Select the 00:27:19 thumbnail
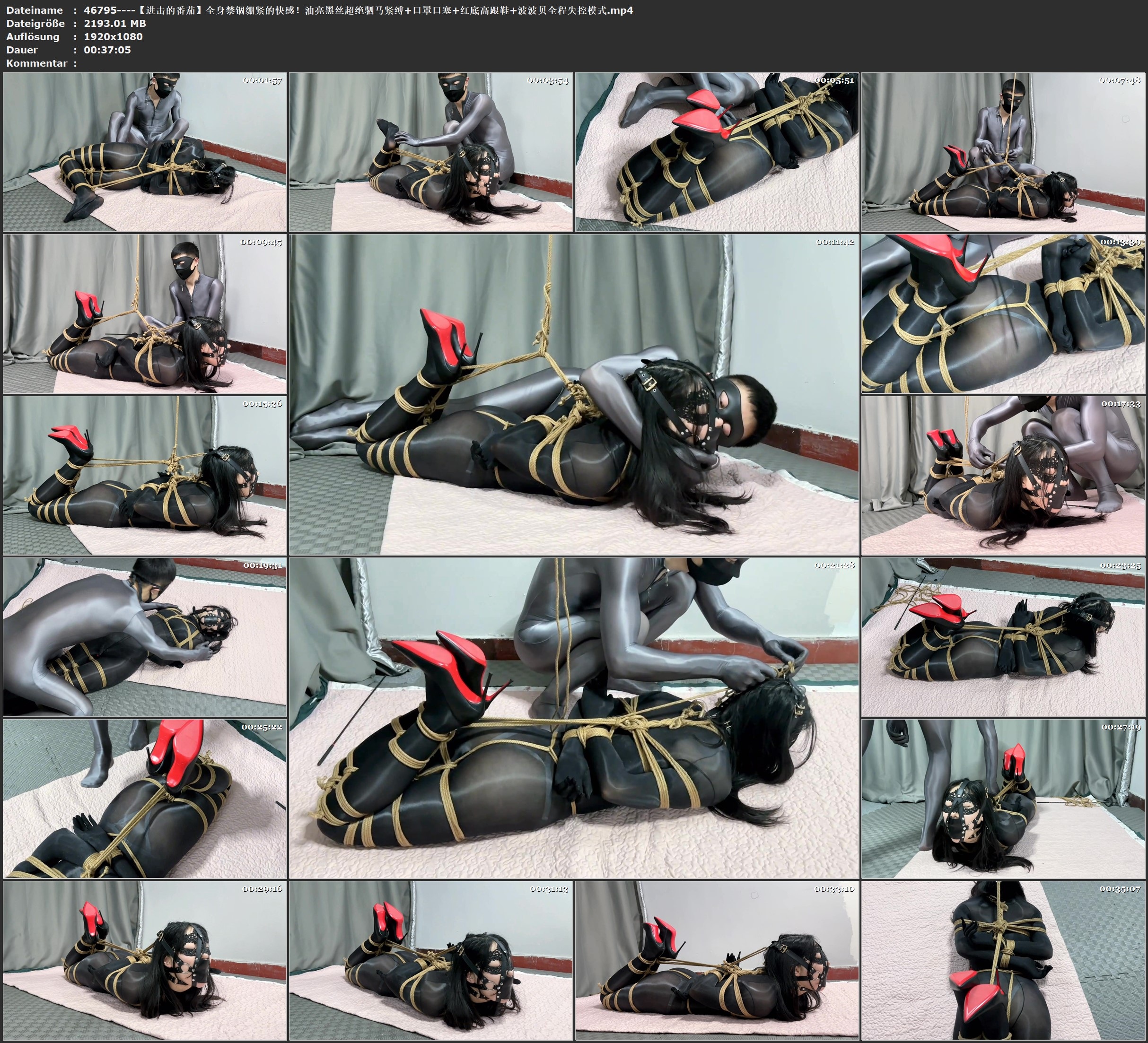 click(x=1003, y=799)
